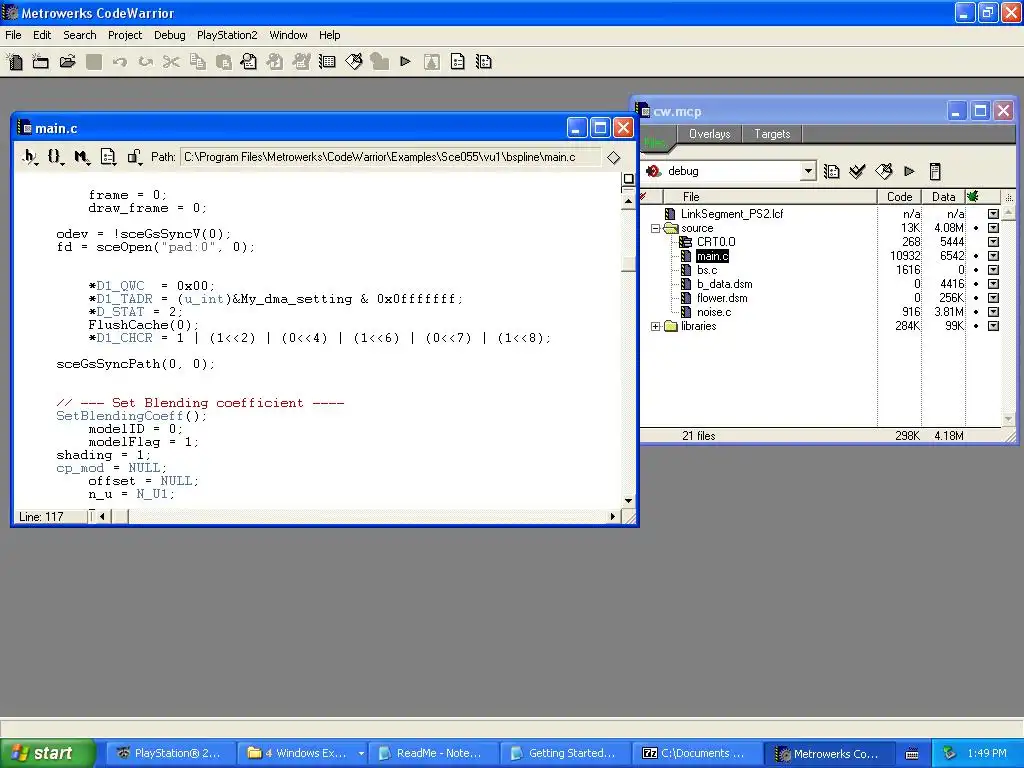Click the Find magnifier toolbar icon

point(249,62)
